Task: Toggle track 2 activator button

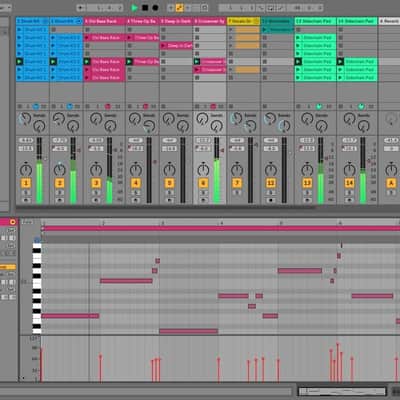Action: (60, 183)
